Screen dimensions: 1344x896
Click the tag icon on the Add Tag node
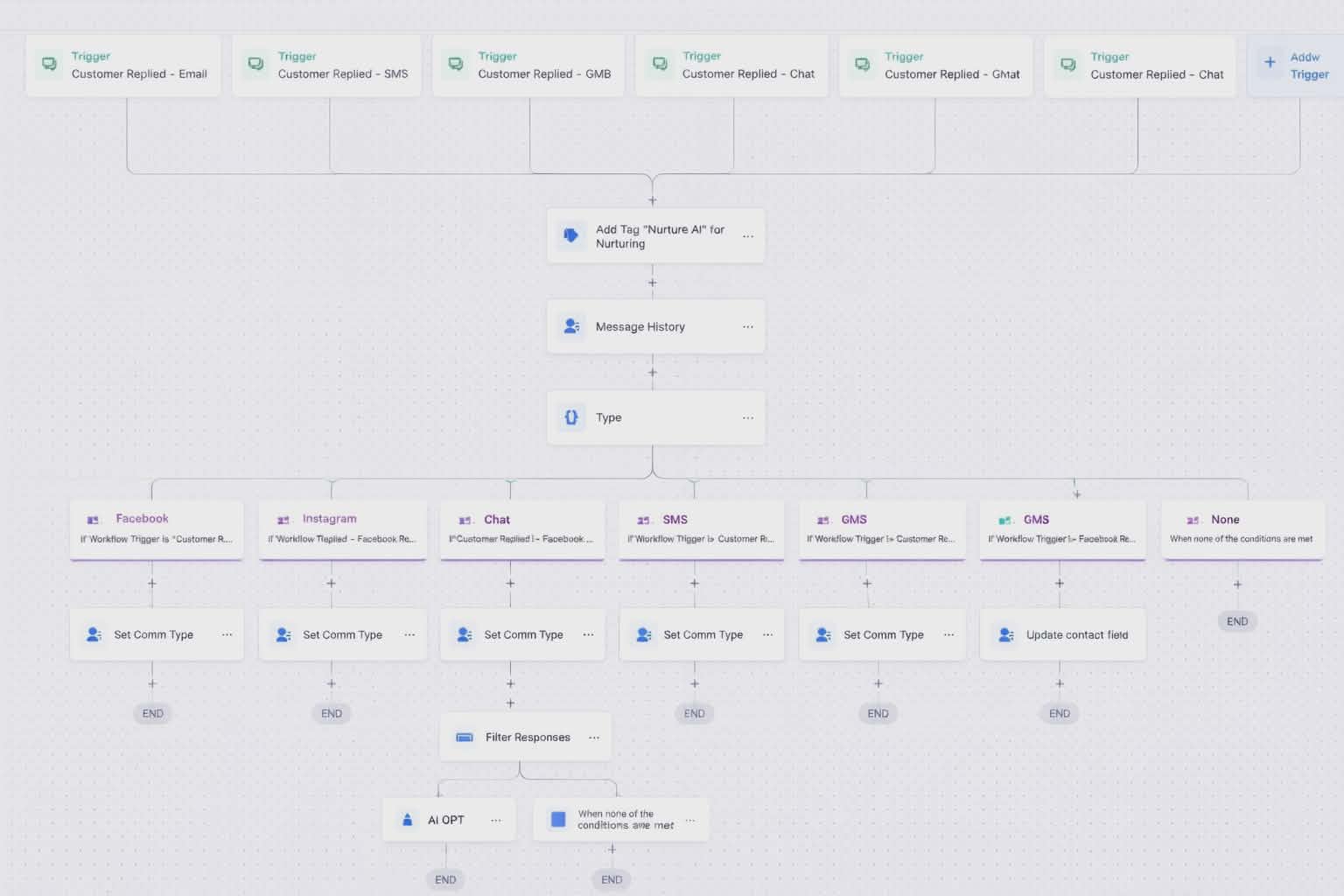(570, 235)
